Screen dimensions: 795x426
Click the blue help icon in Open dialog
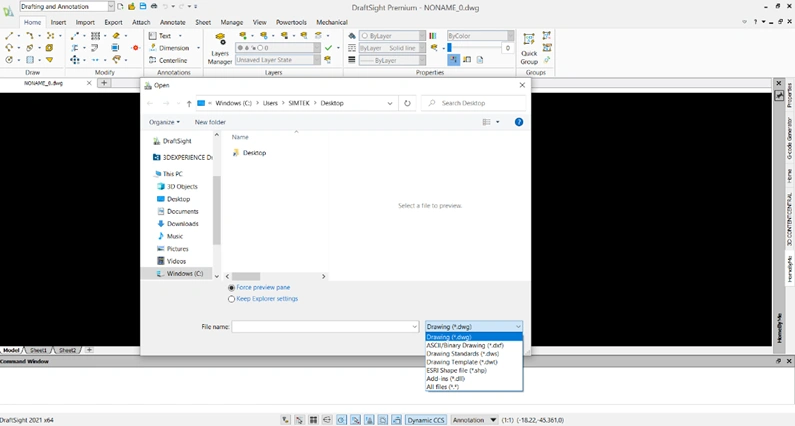coord(519,122)
